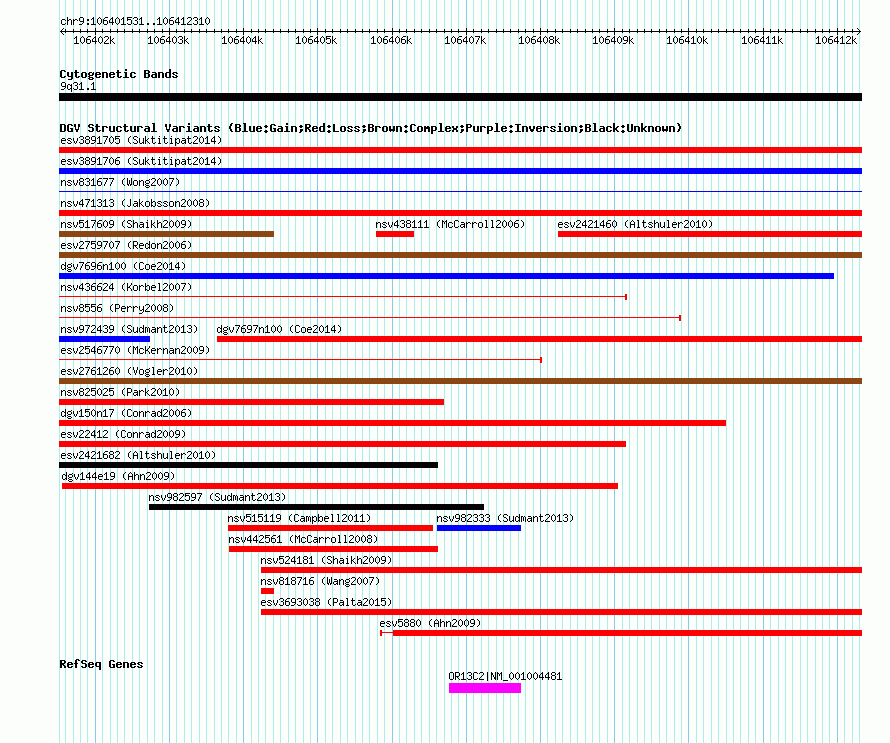The height and width of the screenshot is (743, 890).
Task: Select dgv7696n100 (Coe2014) label
Action: pyautogui.click(x=123, y=266)
